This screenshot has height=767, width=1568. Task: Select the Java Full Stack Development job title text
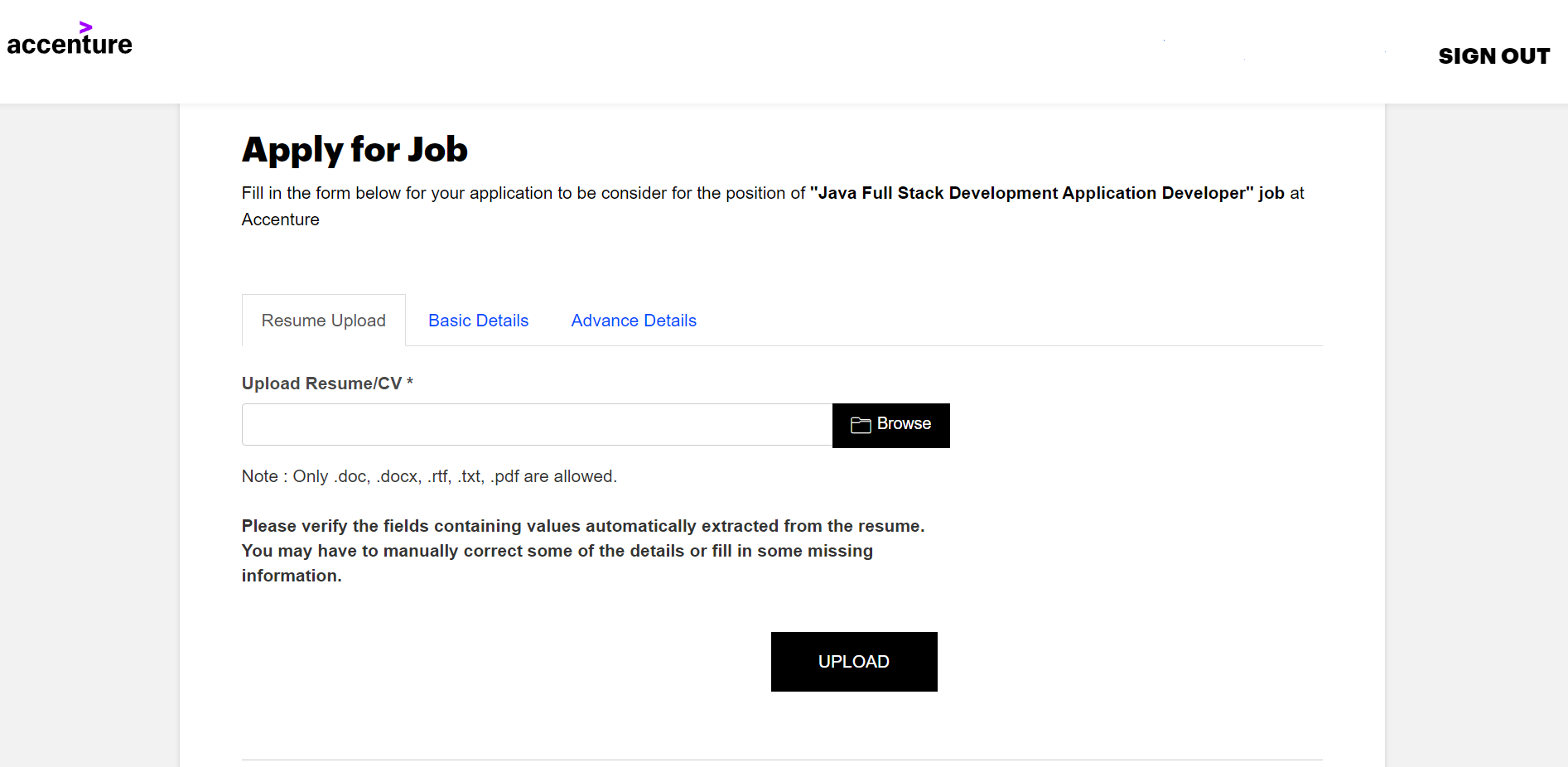click(1031, 193)
